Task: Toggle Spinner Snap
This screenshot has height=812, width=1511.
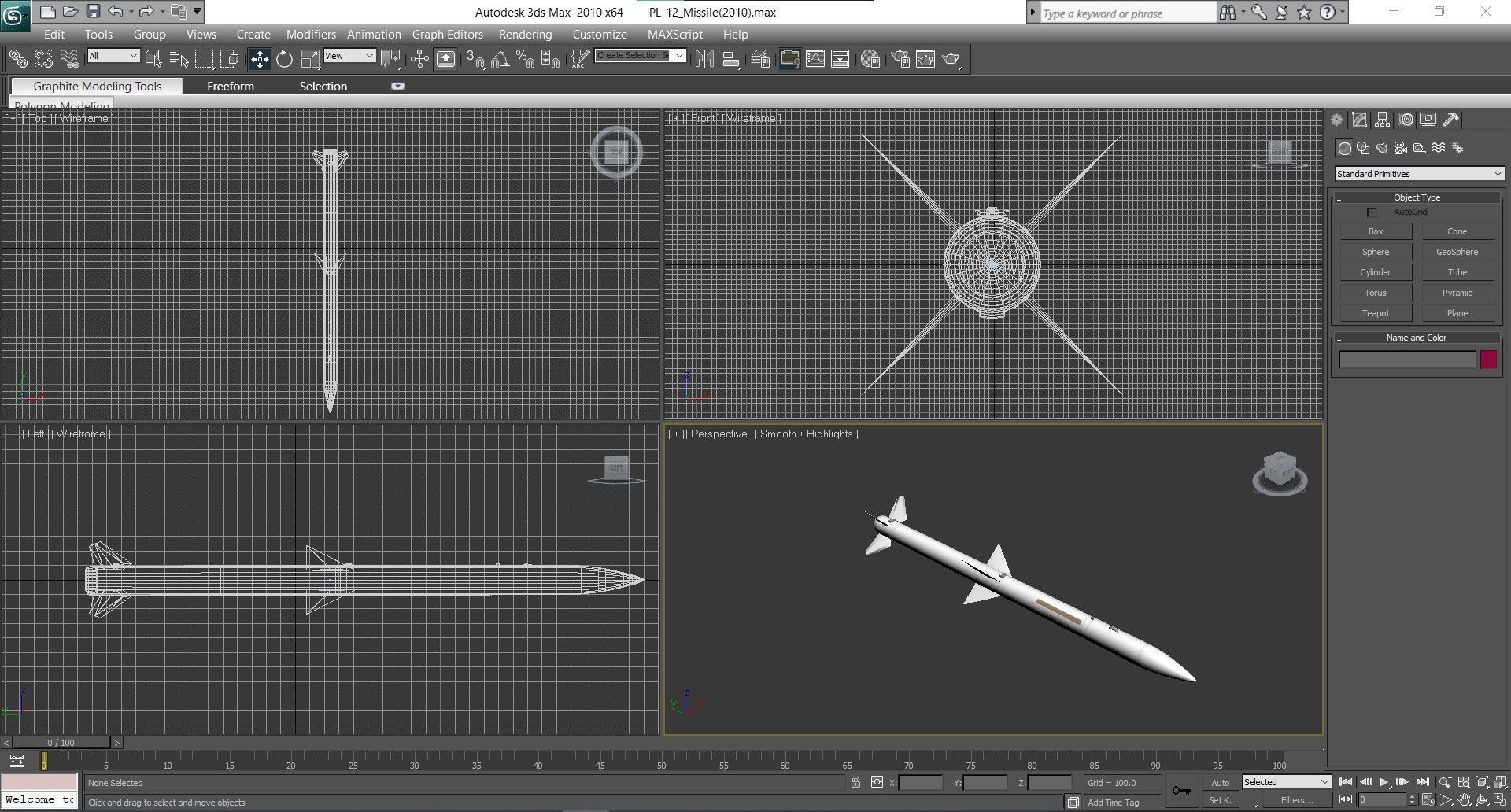Action: (551, 59)
